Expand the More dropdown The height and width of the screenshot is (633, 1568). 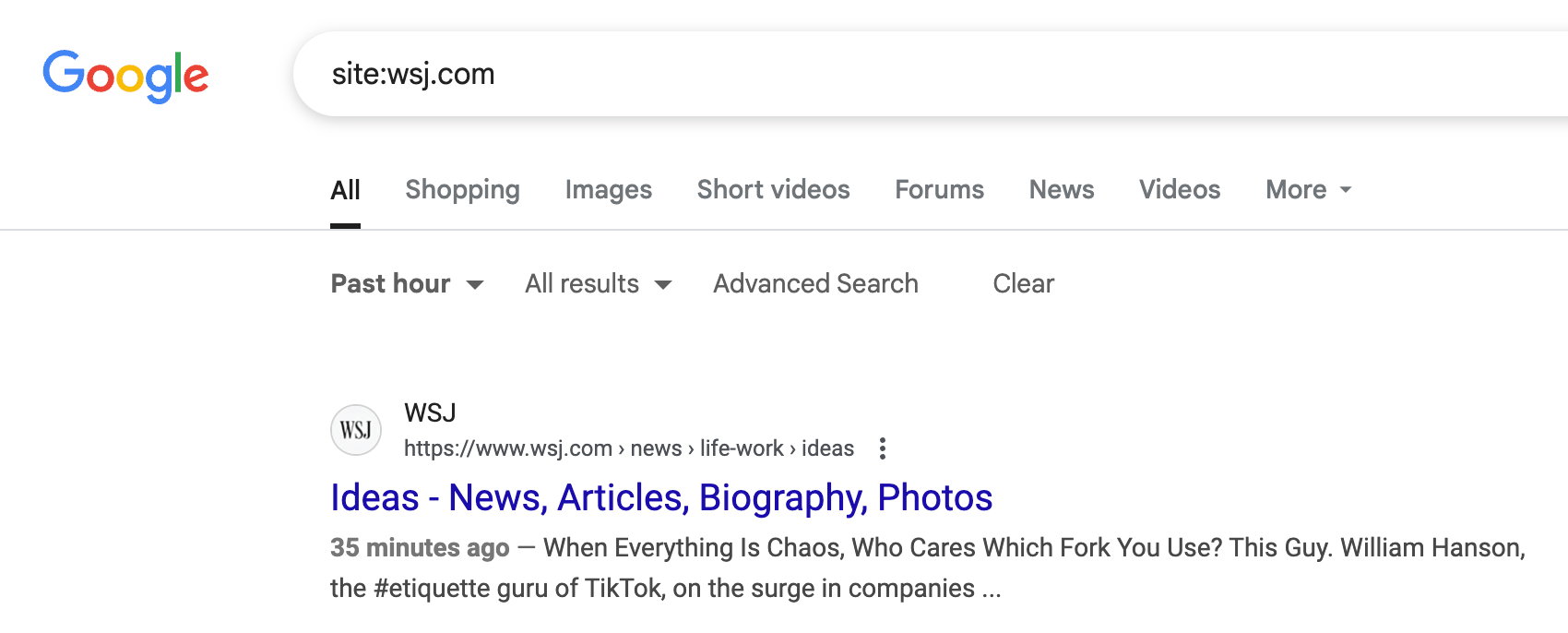[1309, 190]
